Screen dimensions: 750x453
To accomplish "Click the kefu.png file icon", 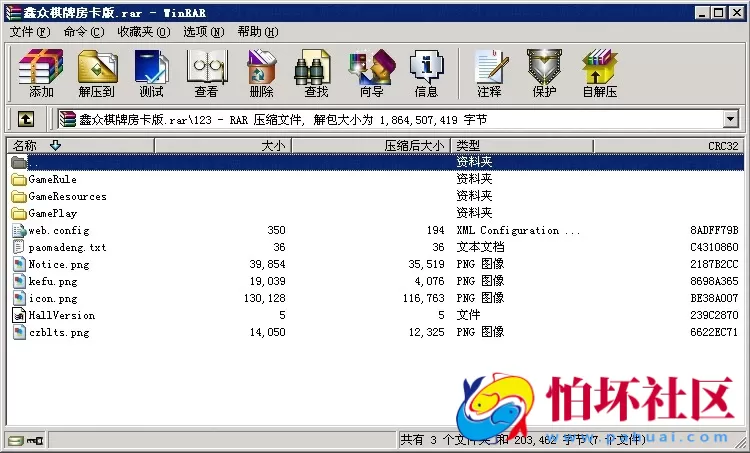I will pyautogui.click(x=19, y=281).
